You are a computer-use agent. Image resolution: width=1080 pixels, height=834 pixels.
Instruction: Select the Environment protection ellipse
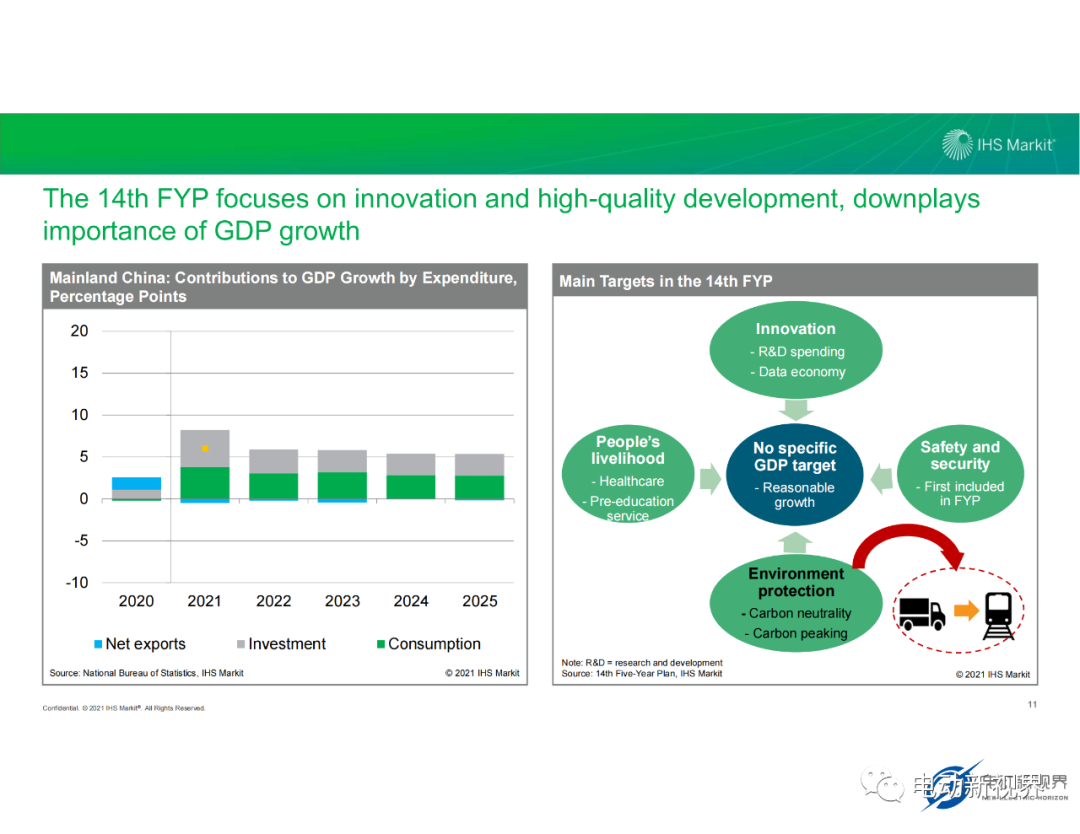pos(796,603)
